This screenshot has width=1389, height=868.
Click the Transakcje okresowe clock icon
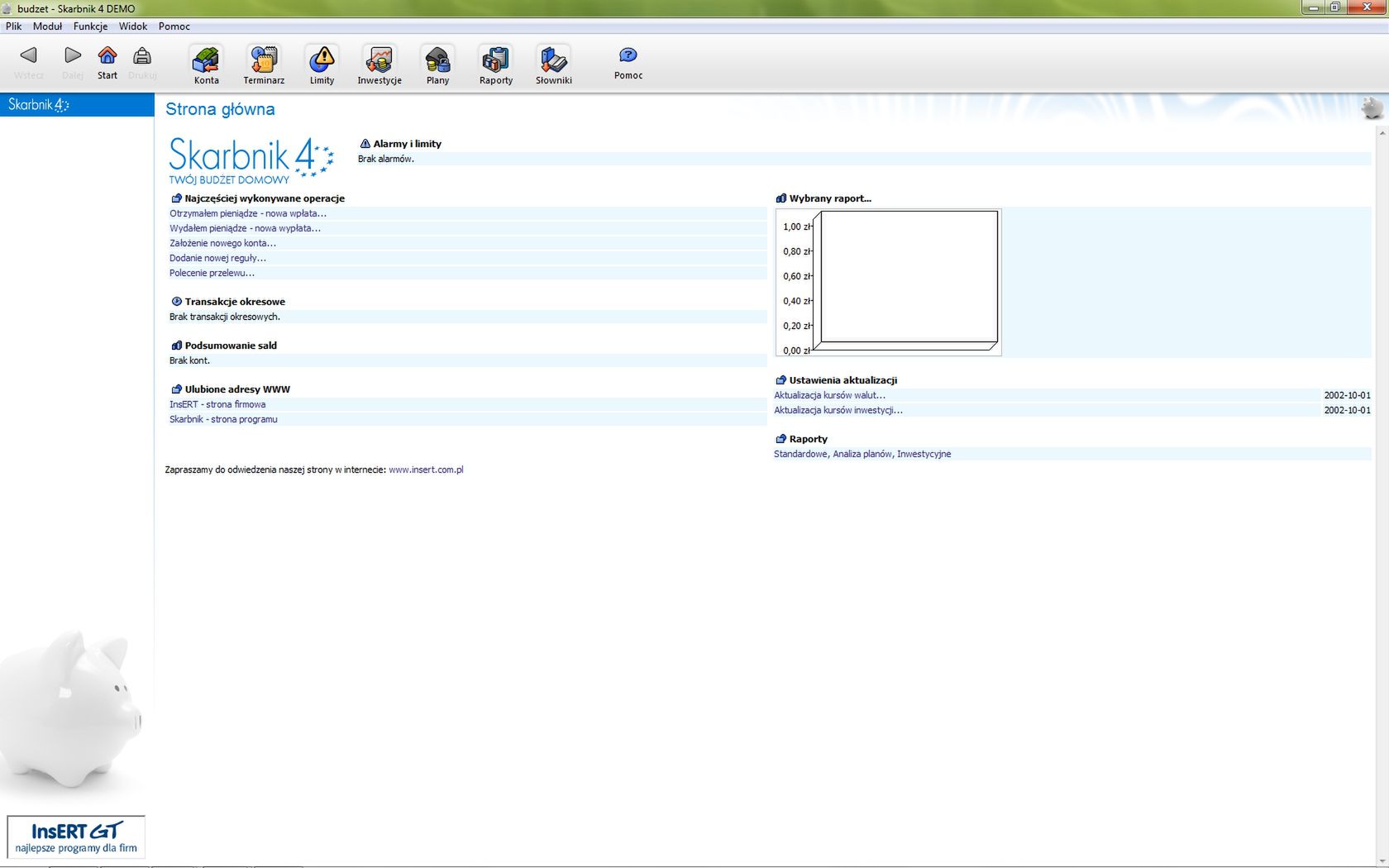point(176,302)
